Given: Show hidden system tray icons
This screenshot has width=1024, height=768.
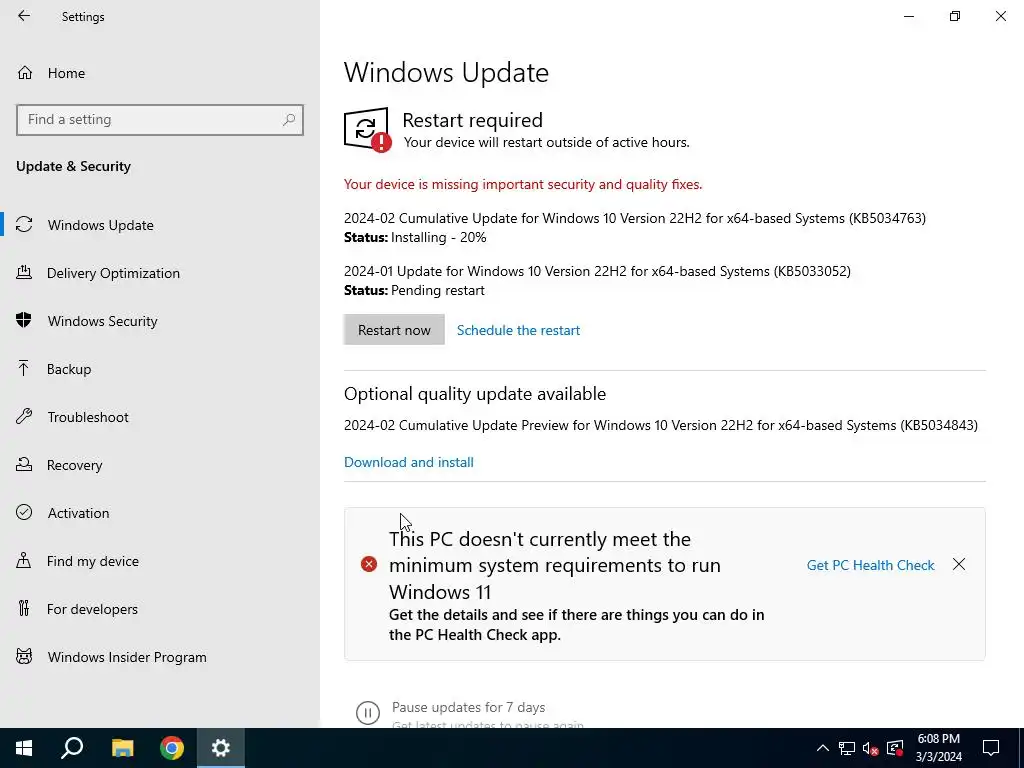Looking at the screenshot, I should 823,748.
